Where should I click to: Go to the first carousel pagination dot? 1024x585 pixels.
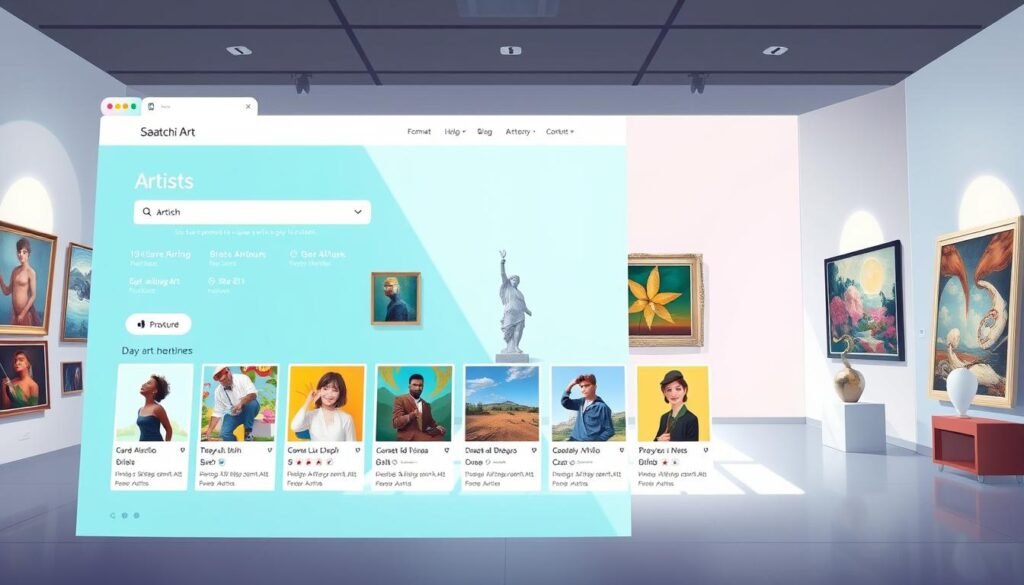113,516
